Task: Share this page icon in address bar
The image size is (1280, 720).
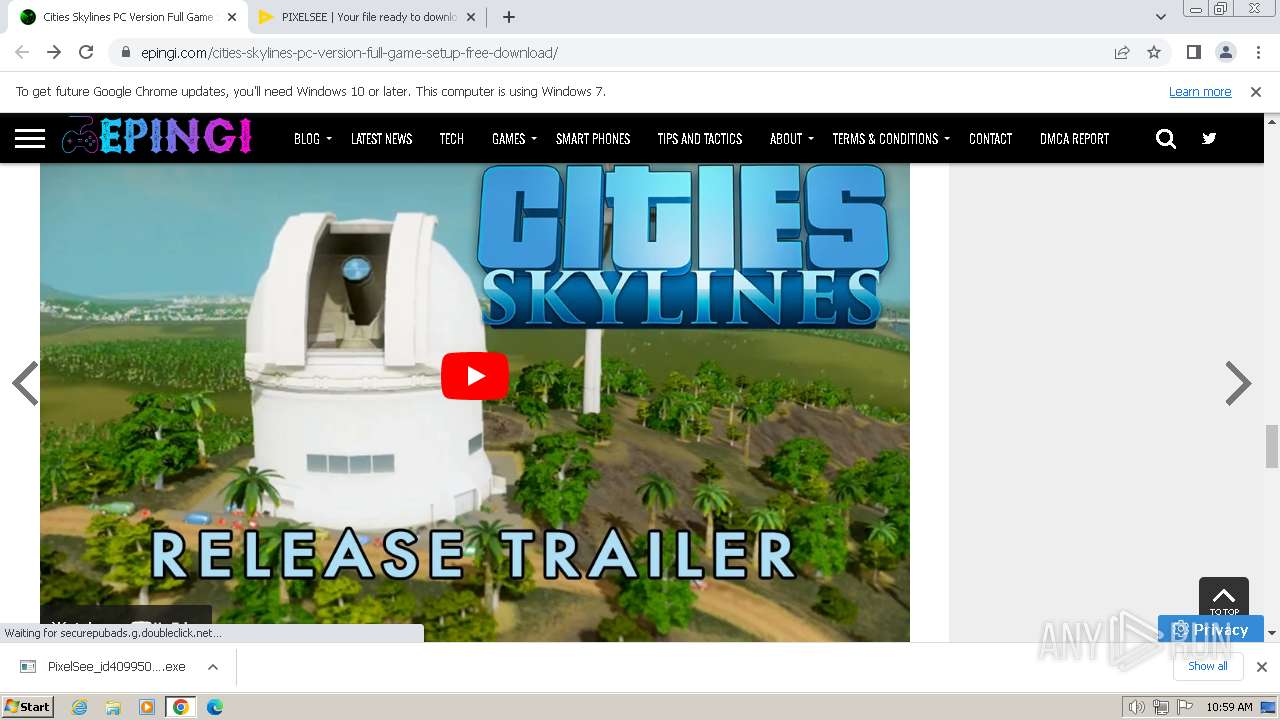Action: (1122, 53)
